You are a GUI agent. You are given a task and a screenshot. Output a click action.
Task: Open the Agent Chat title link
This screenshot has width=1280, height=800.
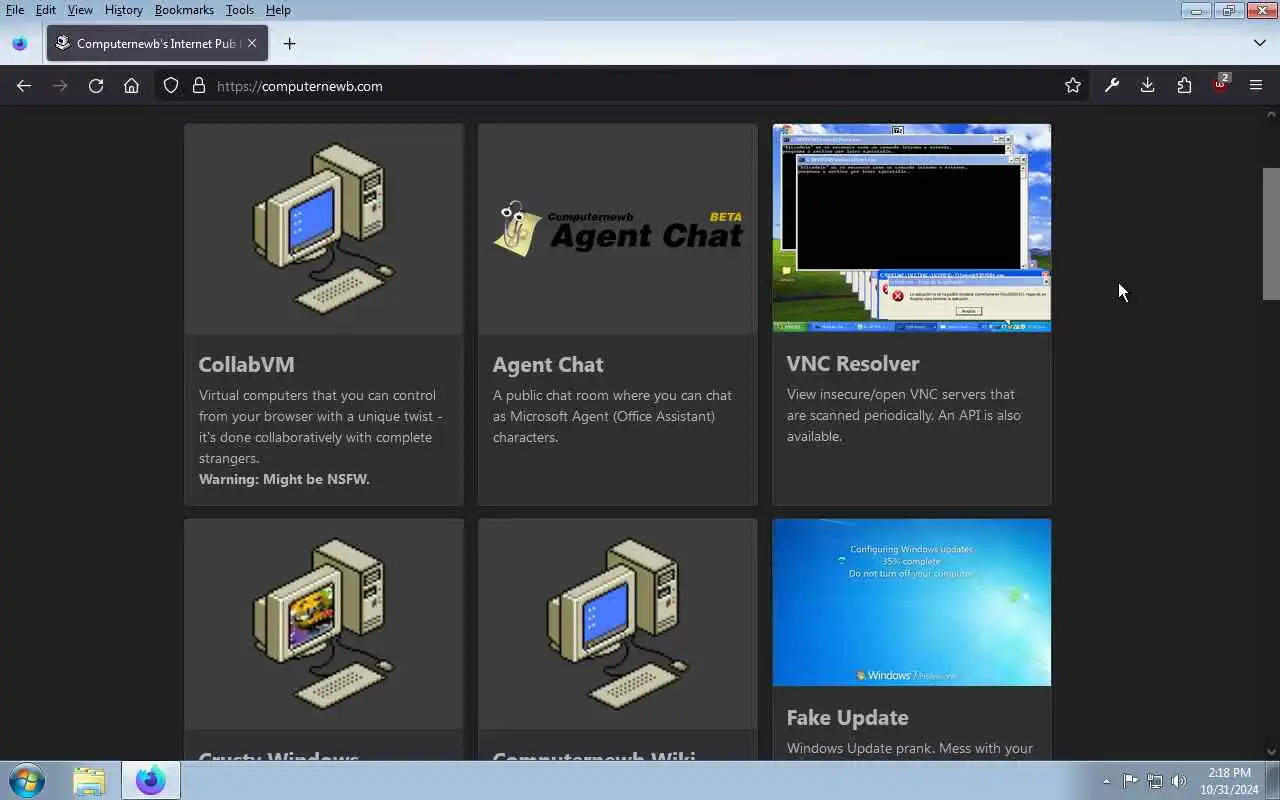[548, 365]
